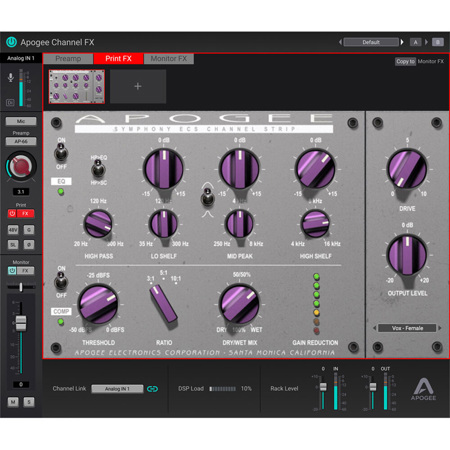This screenshot has height=450, width=450.
Task: Select the previous preset with the left arrow
Action: [340, 42]
